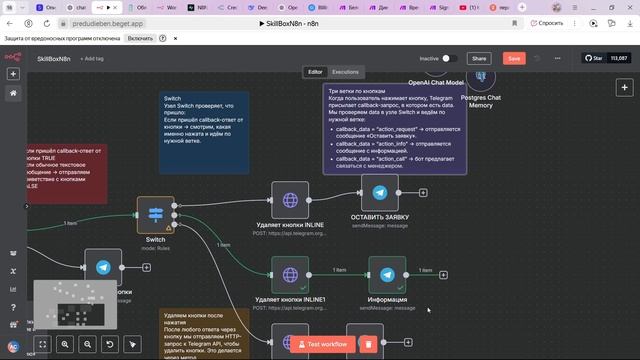Switch to the chat browser tab
Image resolution: width=640 pixels, height=360 pixels.
pyautogui.click(x=76, y=7)
